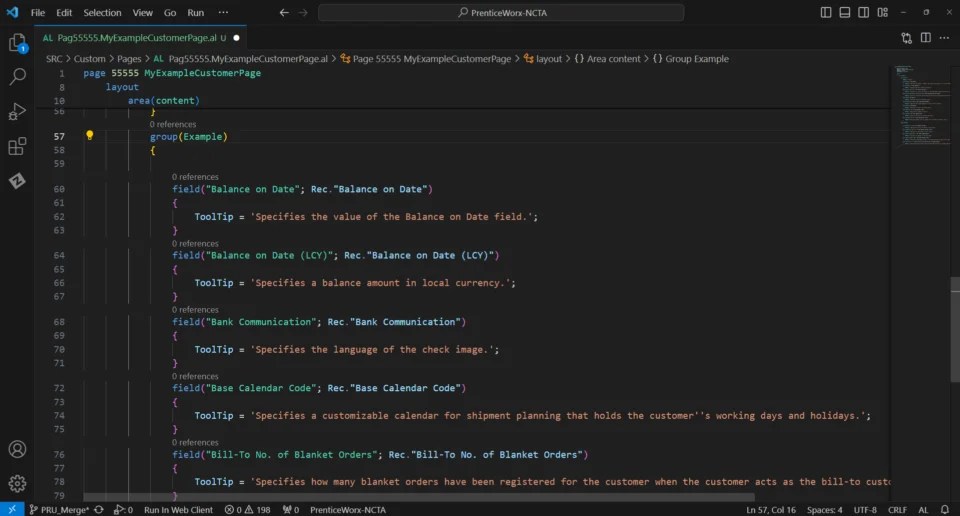Click 'Run In Web Client' in the status bar
This screenshot has width=960, height=516.
[x=178, y=509]
